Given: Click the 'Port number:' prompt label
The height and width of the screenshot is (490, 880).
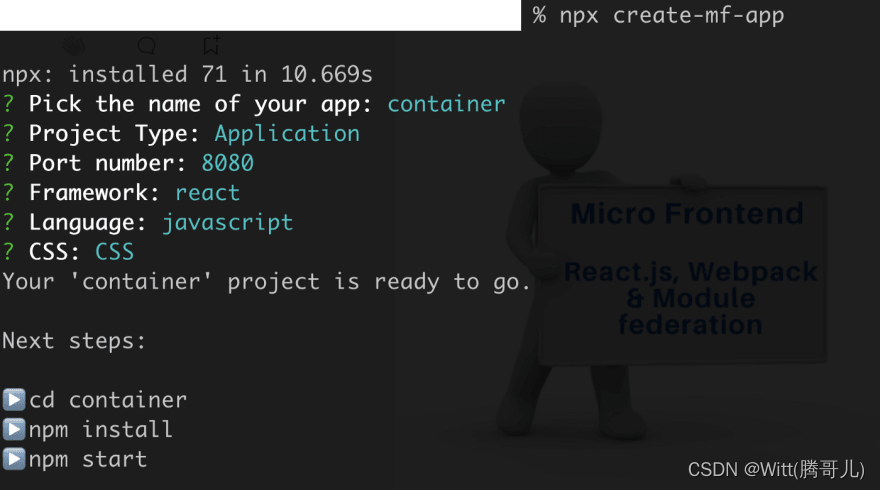Looking at the screenshot, I should 108,163.
